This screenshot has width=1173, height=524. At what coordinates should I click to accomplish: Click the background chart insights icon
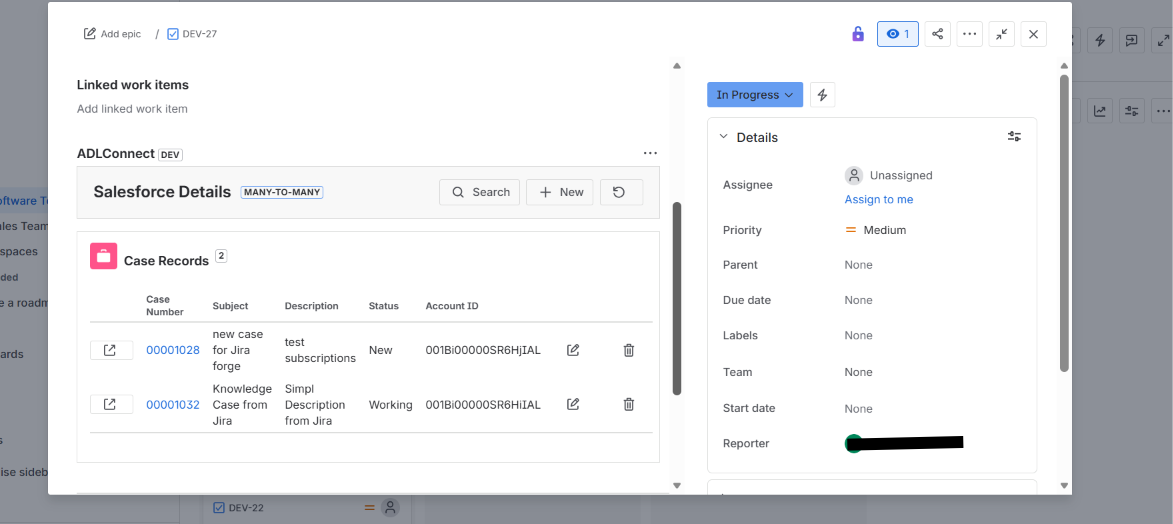coord(1100,111)
